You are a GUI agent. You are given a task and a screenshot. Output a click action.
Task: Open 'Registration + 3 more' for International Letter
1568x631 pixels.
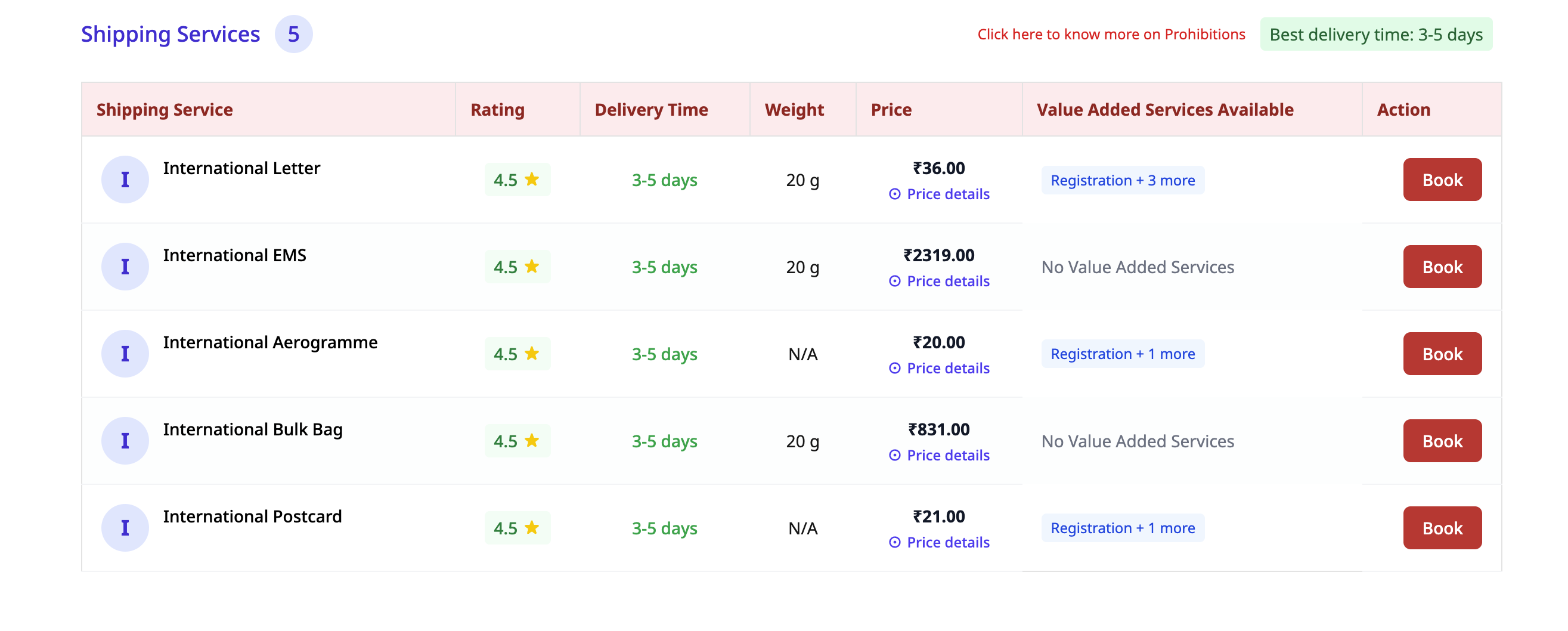(1123, 180)
